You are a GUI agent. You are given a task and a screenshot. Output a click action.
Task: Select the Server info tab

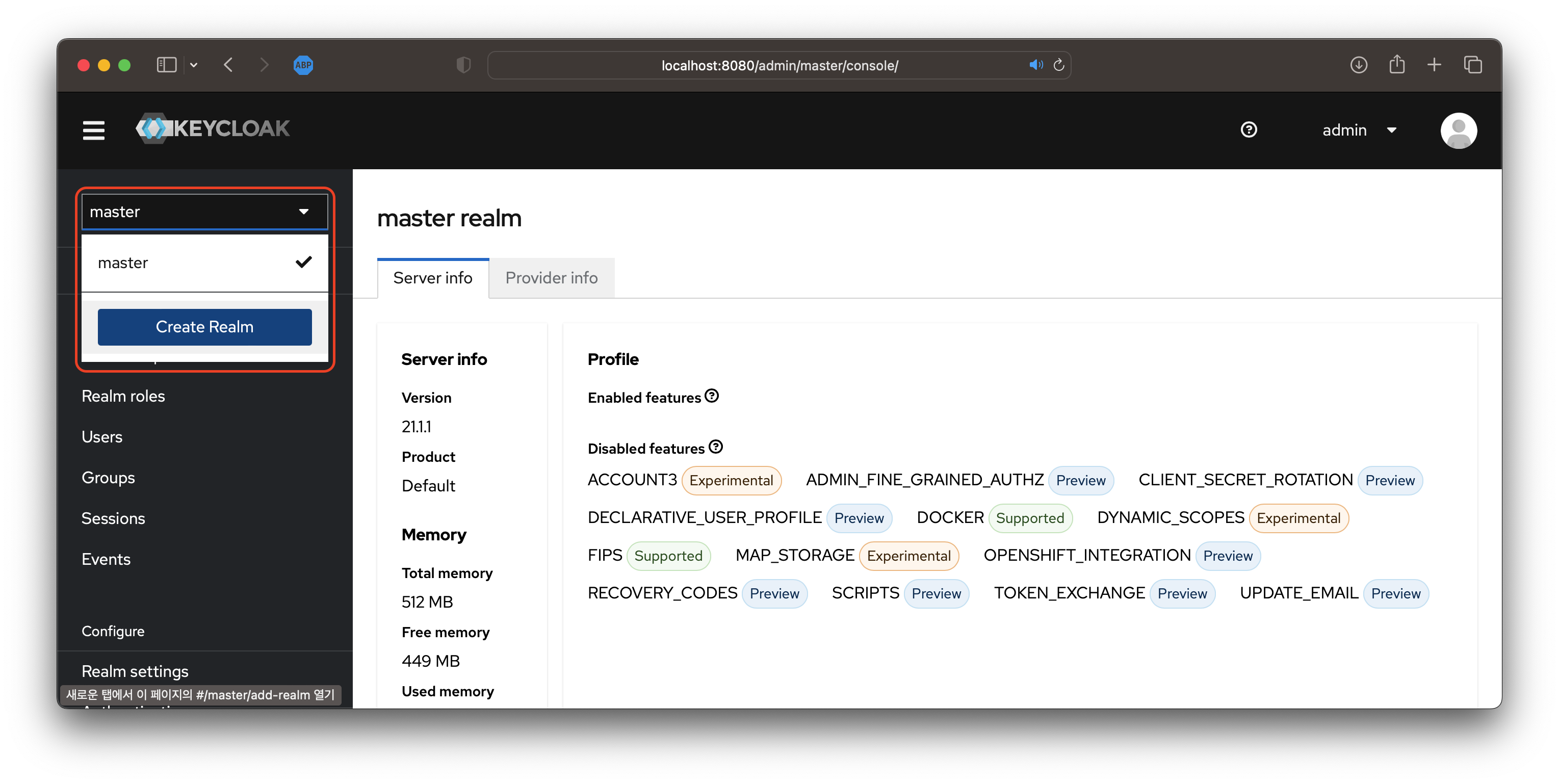(432, 278)
